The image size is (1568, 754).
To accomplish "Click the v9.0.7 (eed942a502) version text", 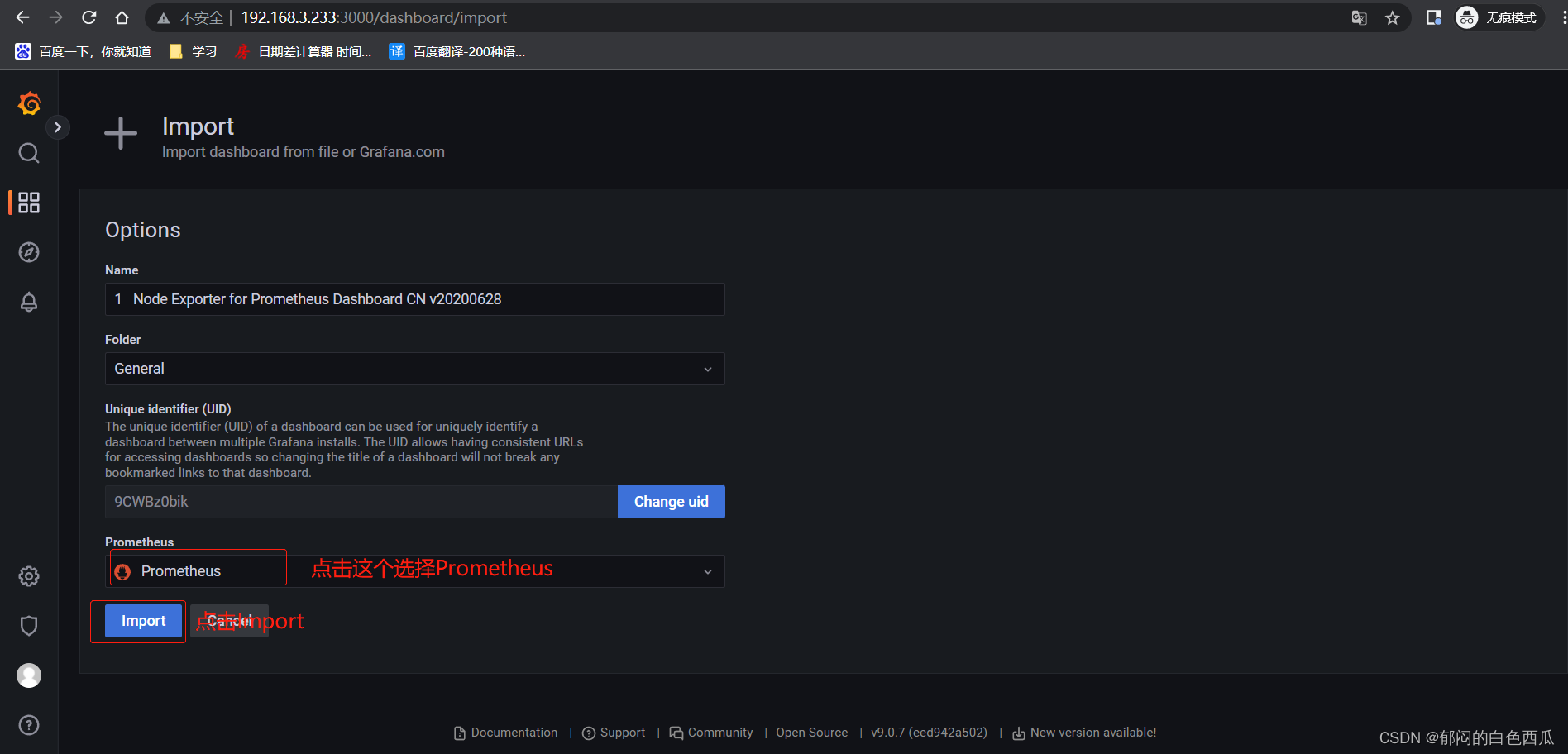I will (929, 733).
